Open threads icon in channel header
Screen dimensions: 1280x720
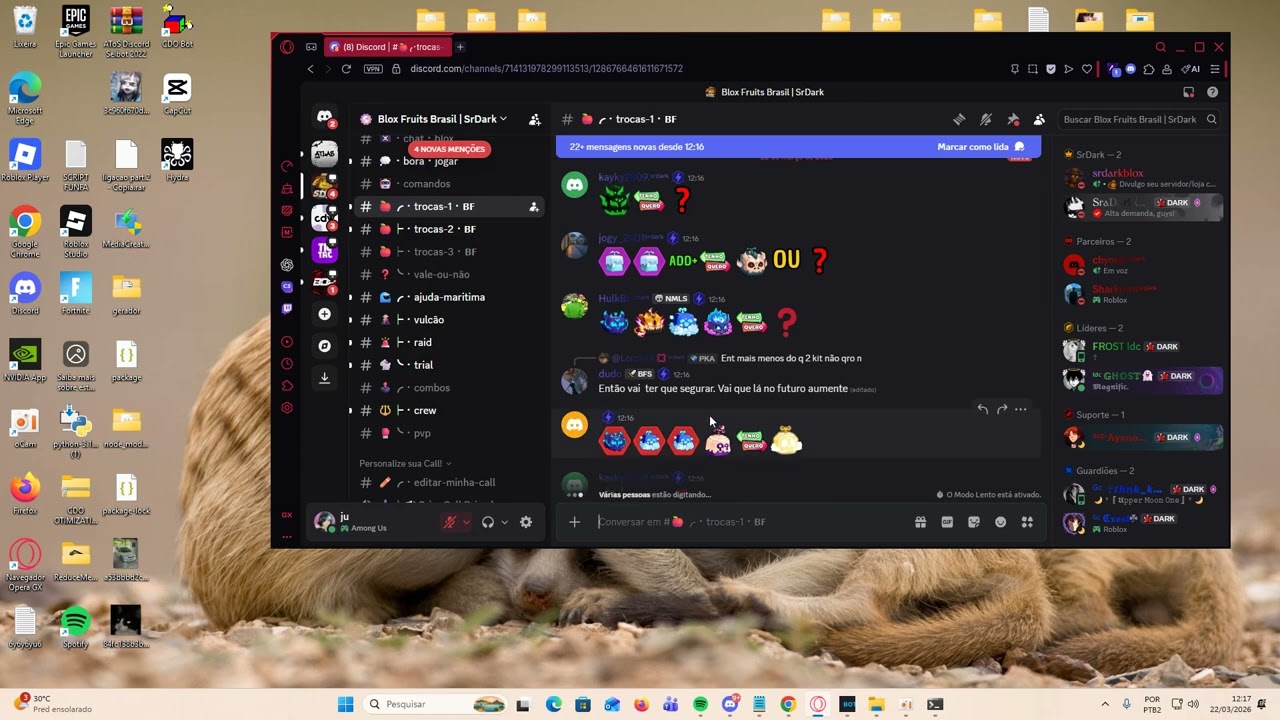coord(959,119)
